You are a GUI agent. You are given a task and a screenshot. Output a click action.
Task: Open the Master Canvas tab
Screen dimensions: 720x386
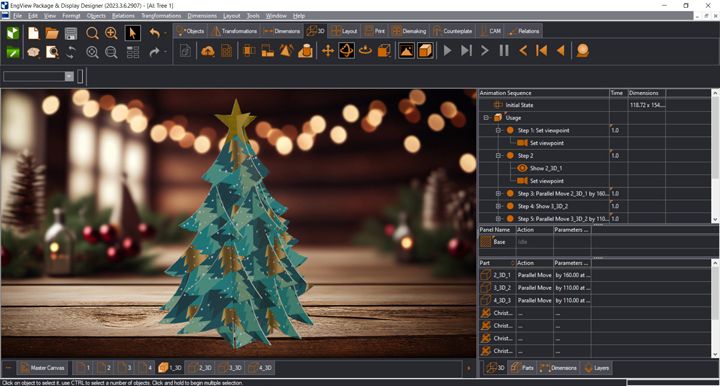click(x=43, y=368)
